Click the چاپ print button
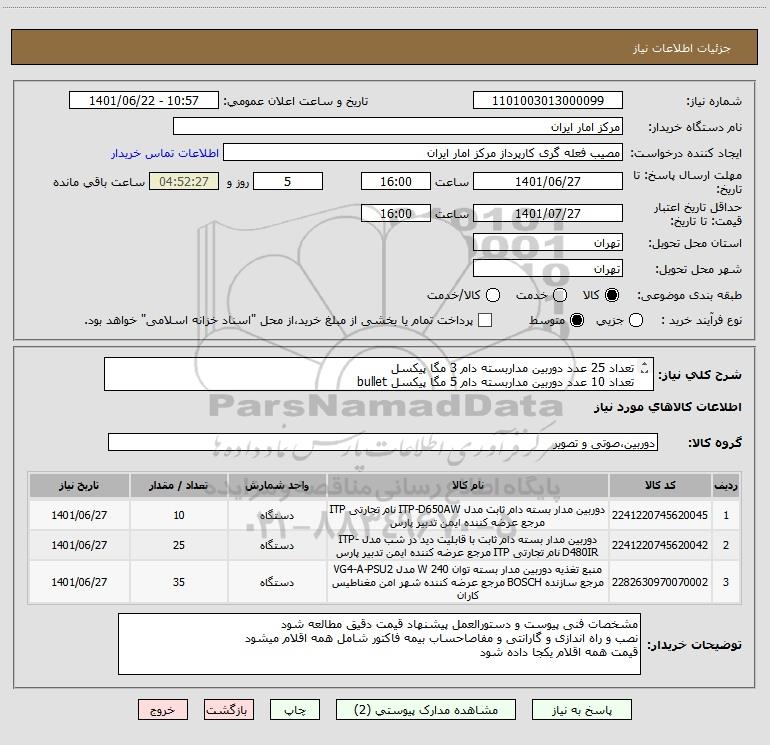770x745 pixels. [295, 710]
